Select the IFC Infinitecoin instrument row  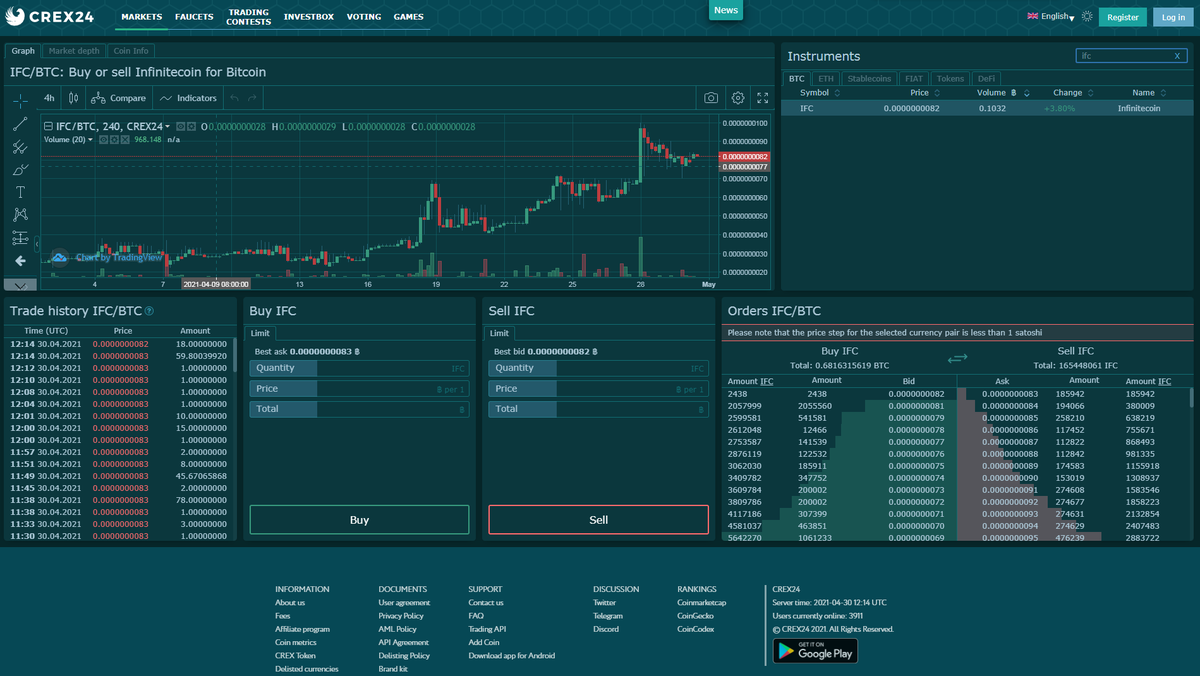[x=988, y=107]
